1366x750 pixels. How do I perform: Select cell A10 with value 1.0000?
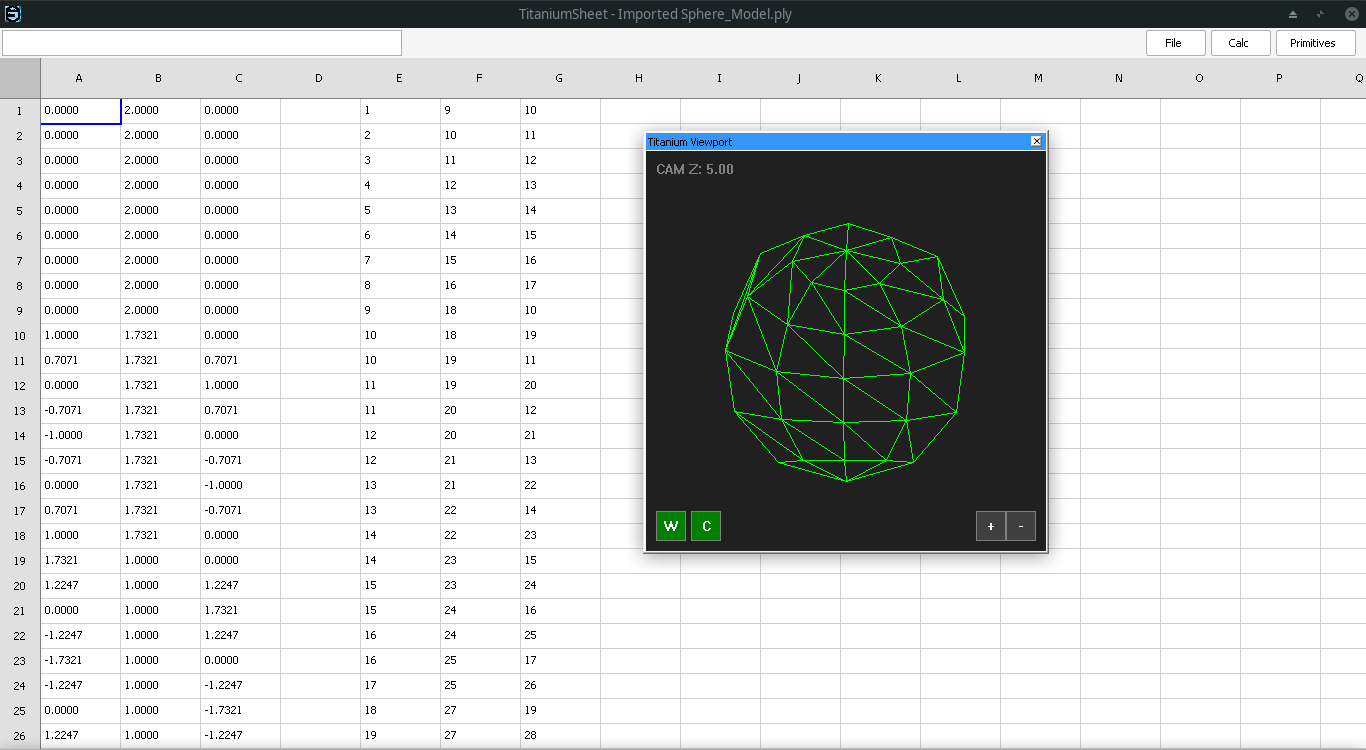click(x=80, y=336)
